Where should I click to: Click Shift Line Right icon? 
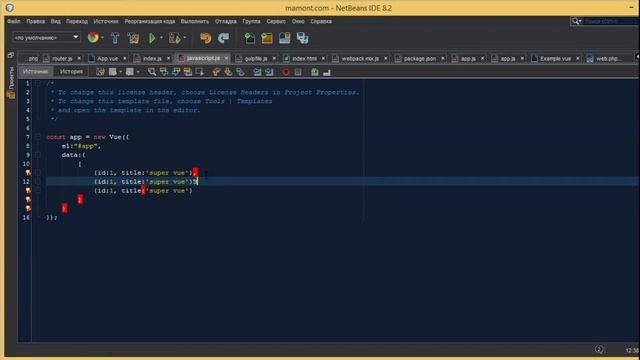pyautogui.click(x=269, y=72)
